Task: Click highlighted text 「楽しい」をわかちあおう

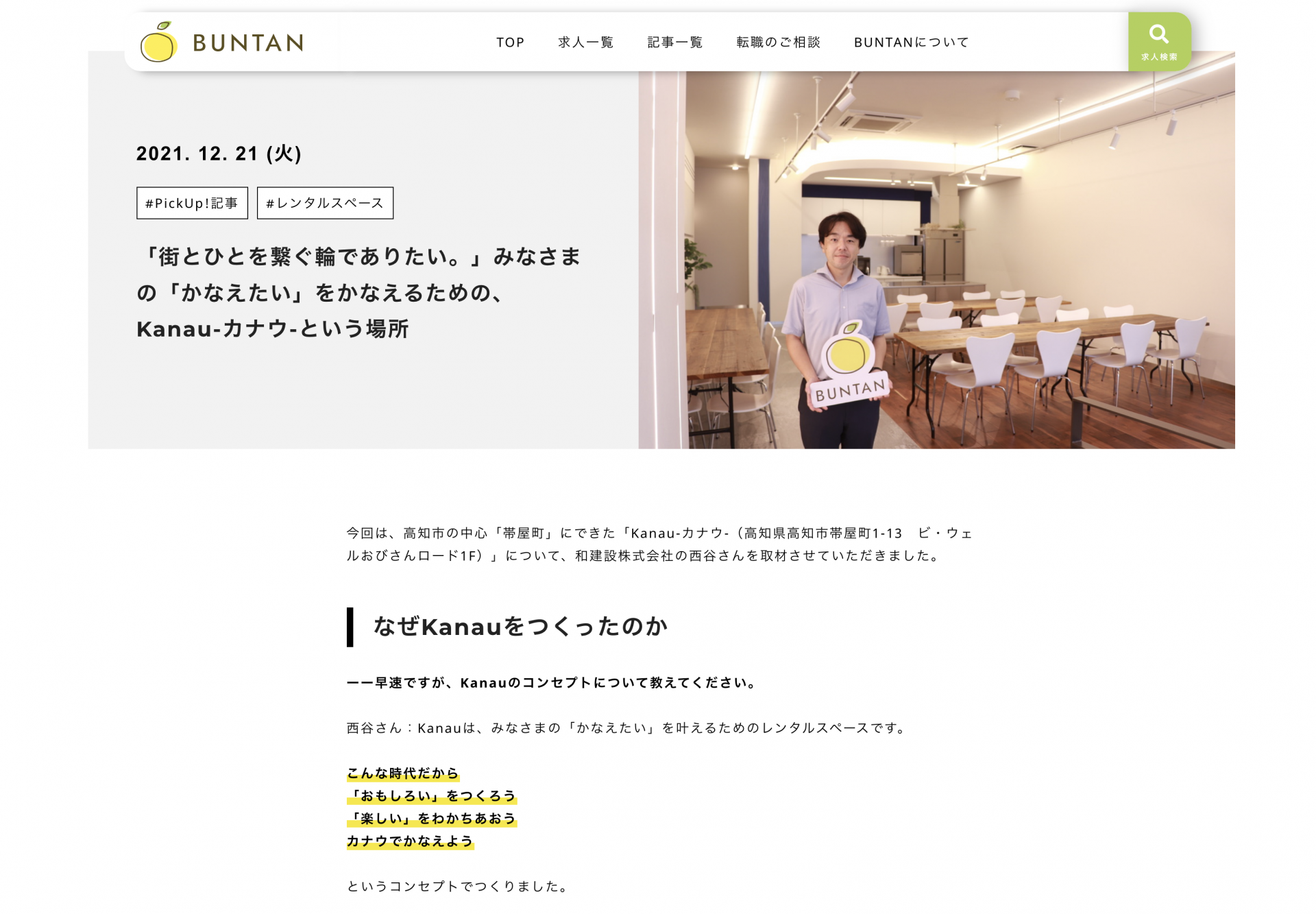Action: pyautogui.click(x=432, y=819)
